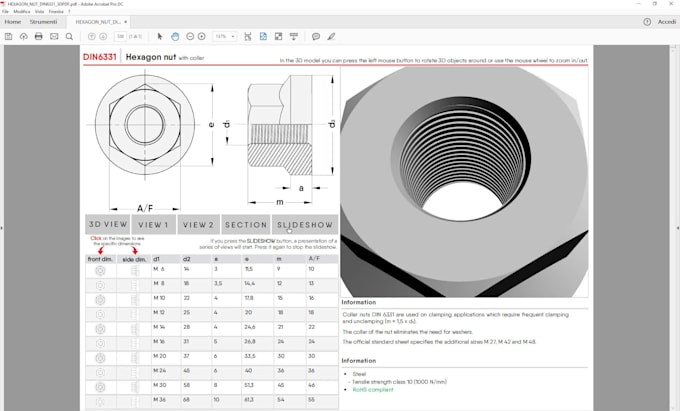Viewport: 680px width, 411px height.
Task: Open the search magnifier tool
Action: tap(69, 36)
